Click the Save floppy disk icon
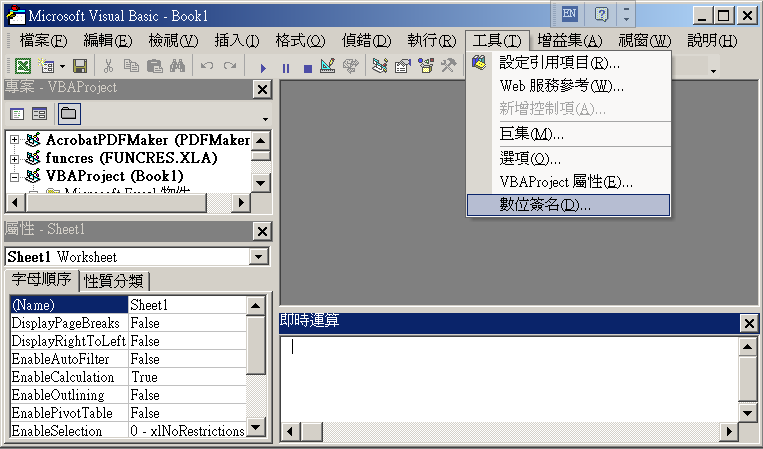763x449 pixels. click(x=80, y=66)
